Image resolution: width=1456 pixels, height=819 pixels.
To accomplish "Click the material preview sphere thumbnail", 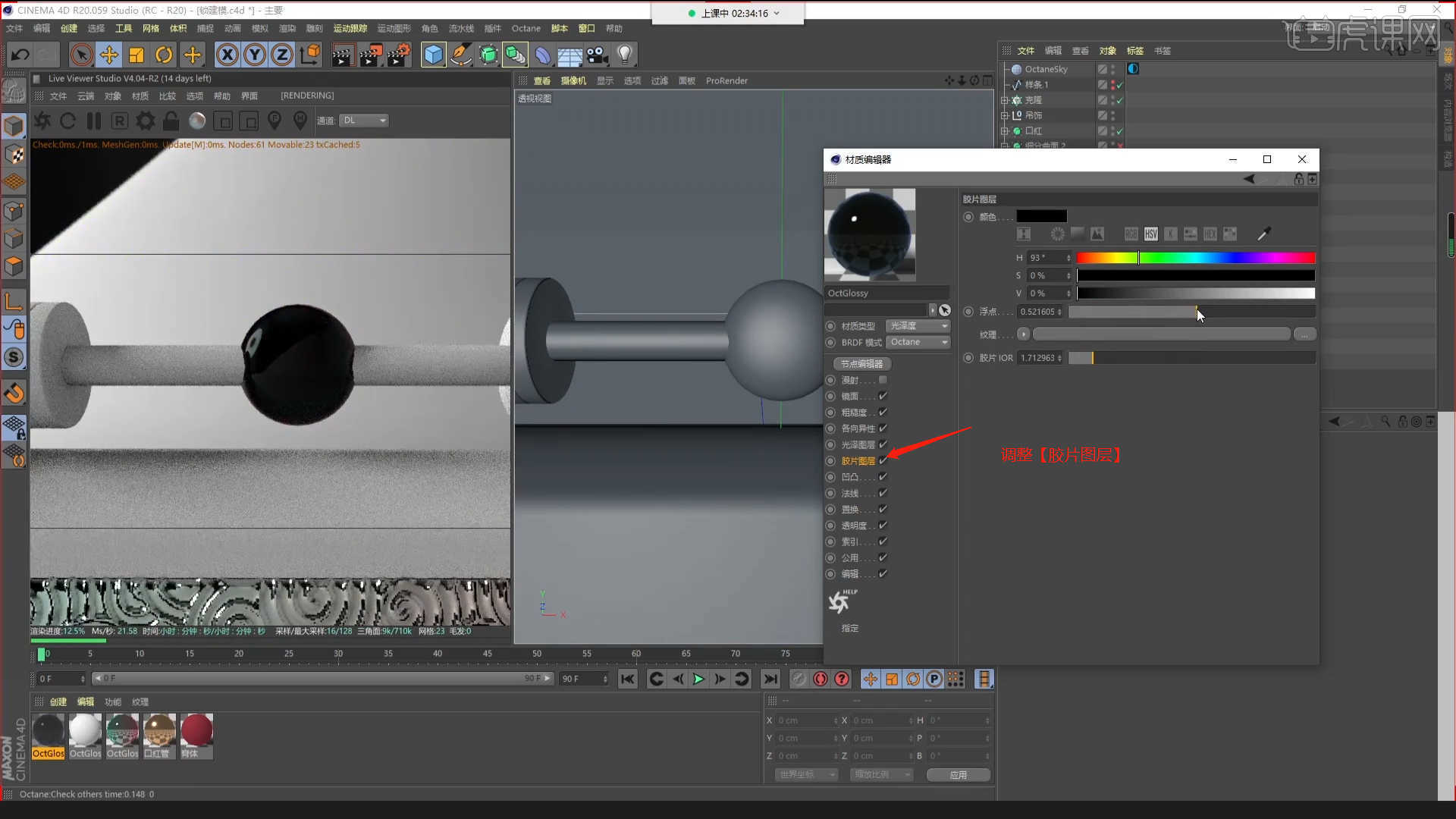I will click(x=870, y=235).
